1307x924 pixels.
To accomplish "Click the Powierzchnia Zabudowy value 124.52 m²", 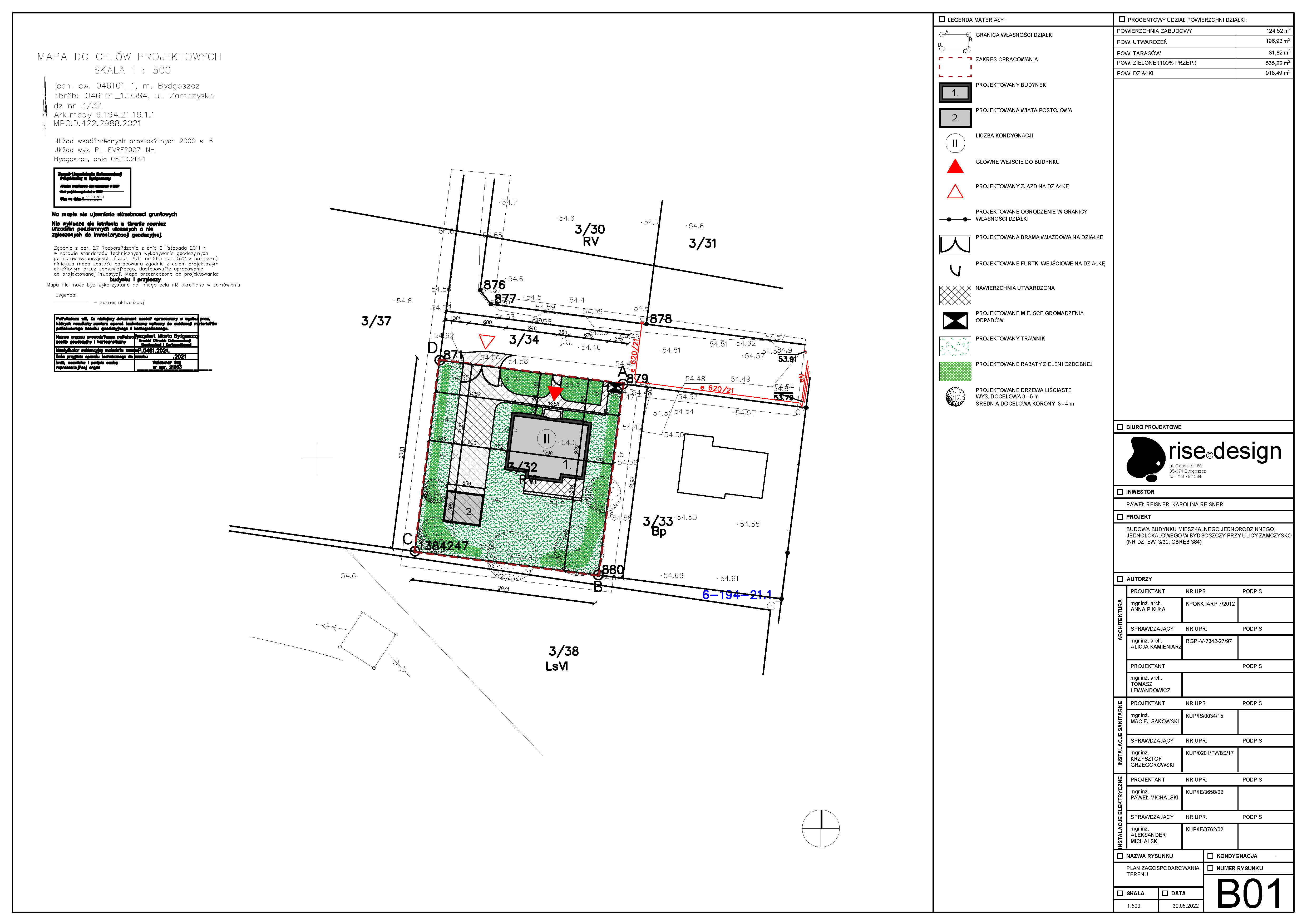I will click(1278, 31).
